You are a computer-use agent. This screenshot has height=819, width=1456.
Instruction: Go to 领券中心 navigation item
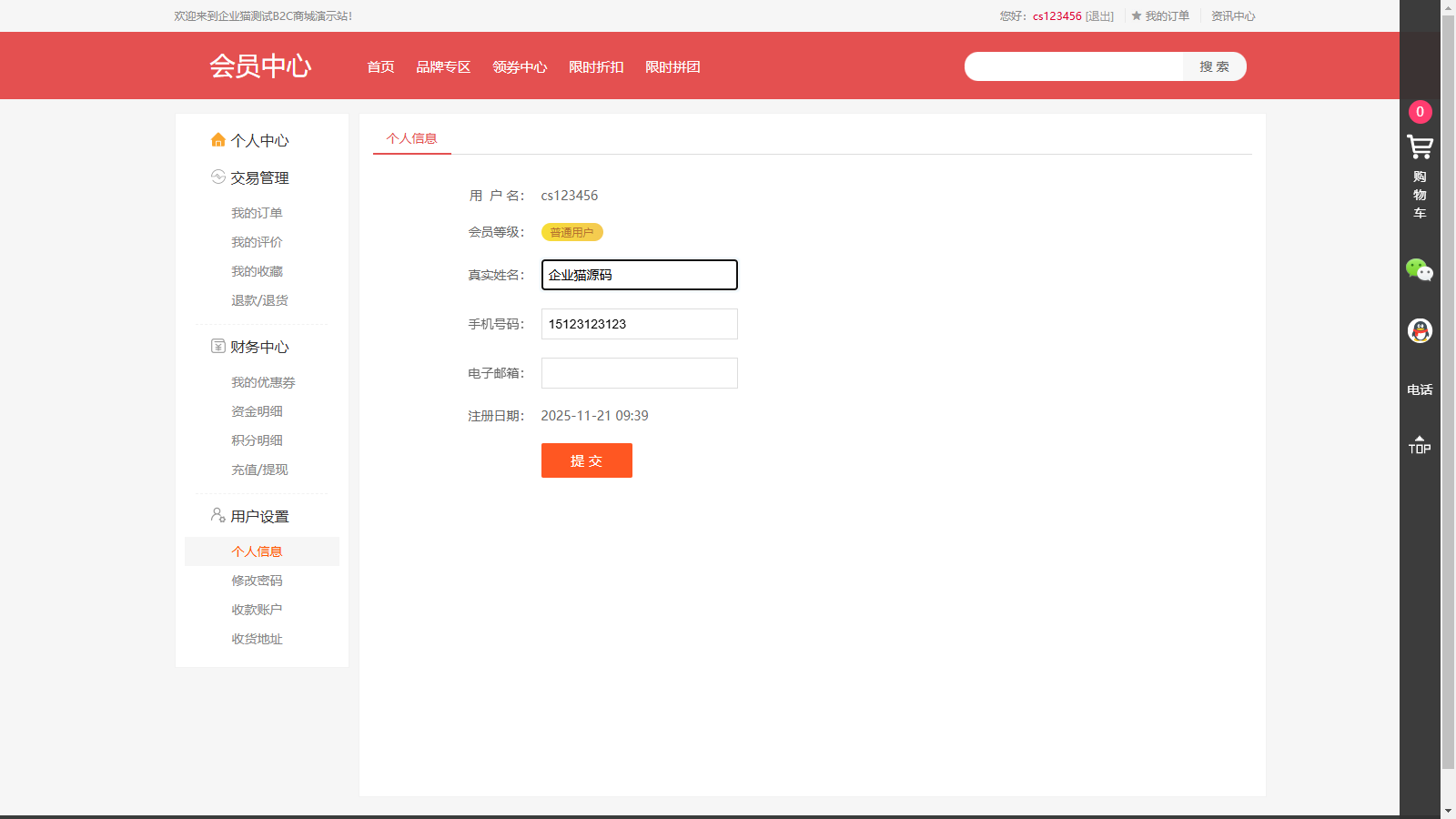coord(520,67)
